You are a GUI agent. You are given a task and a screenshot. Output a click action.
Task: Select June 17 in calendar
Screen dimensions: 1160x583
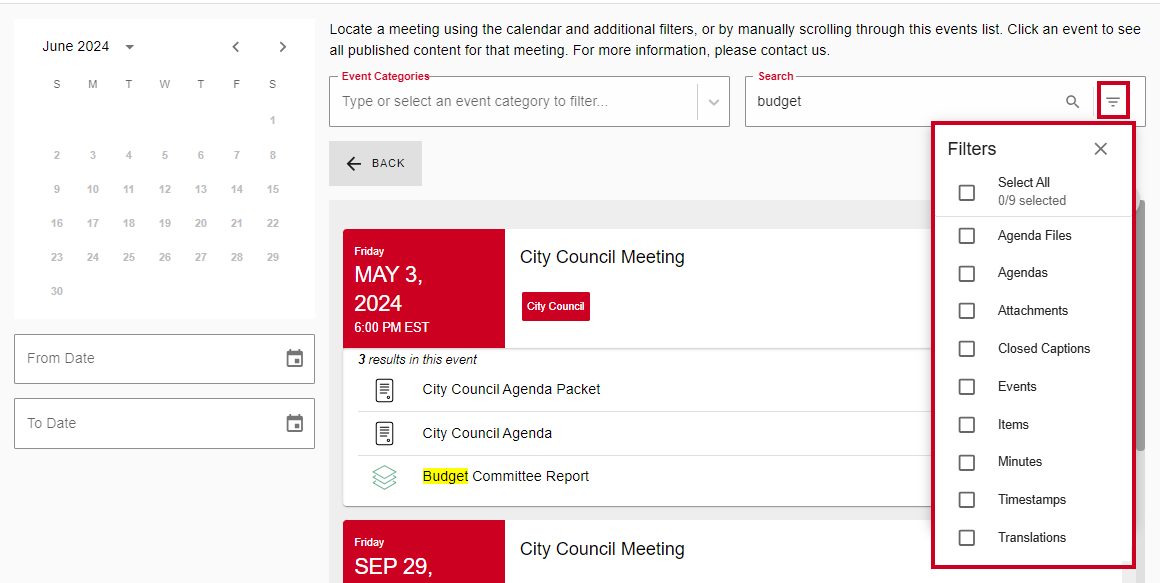click(92, 223)
